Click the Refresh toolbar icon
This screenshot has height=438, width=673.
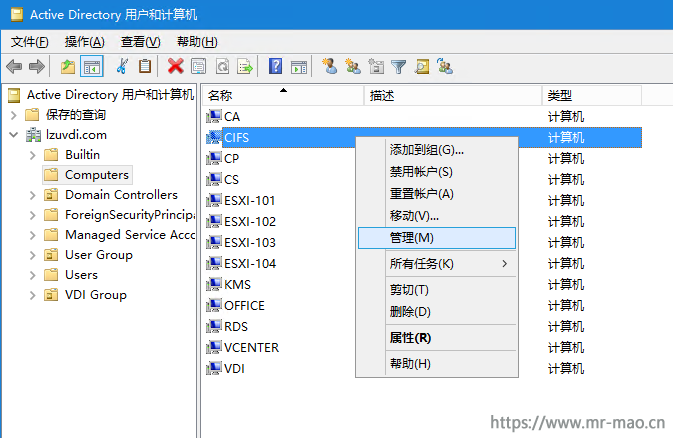click(x=222, y=67)
